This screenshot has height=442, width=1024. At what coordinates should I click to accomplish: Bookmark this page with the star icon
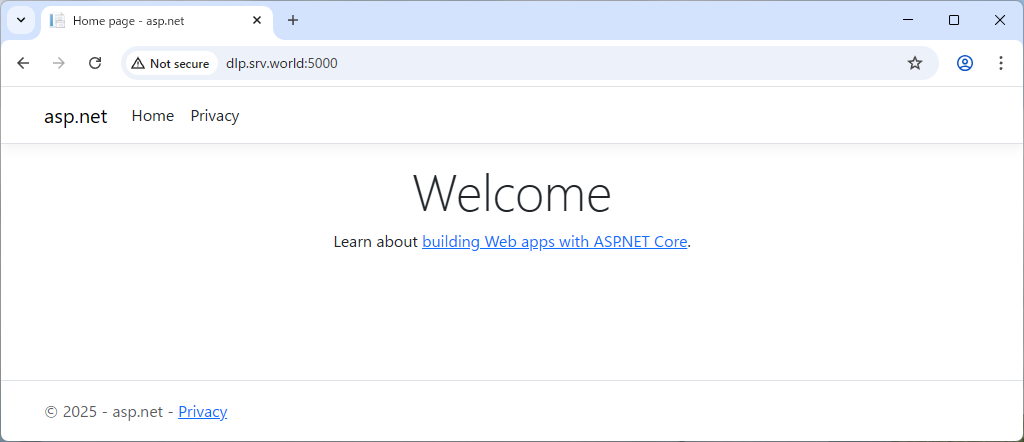tap(914, 63)
